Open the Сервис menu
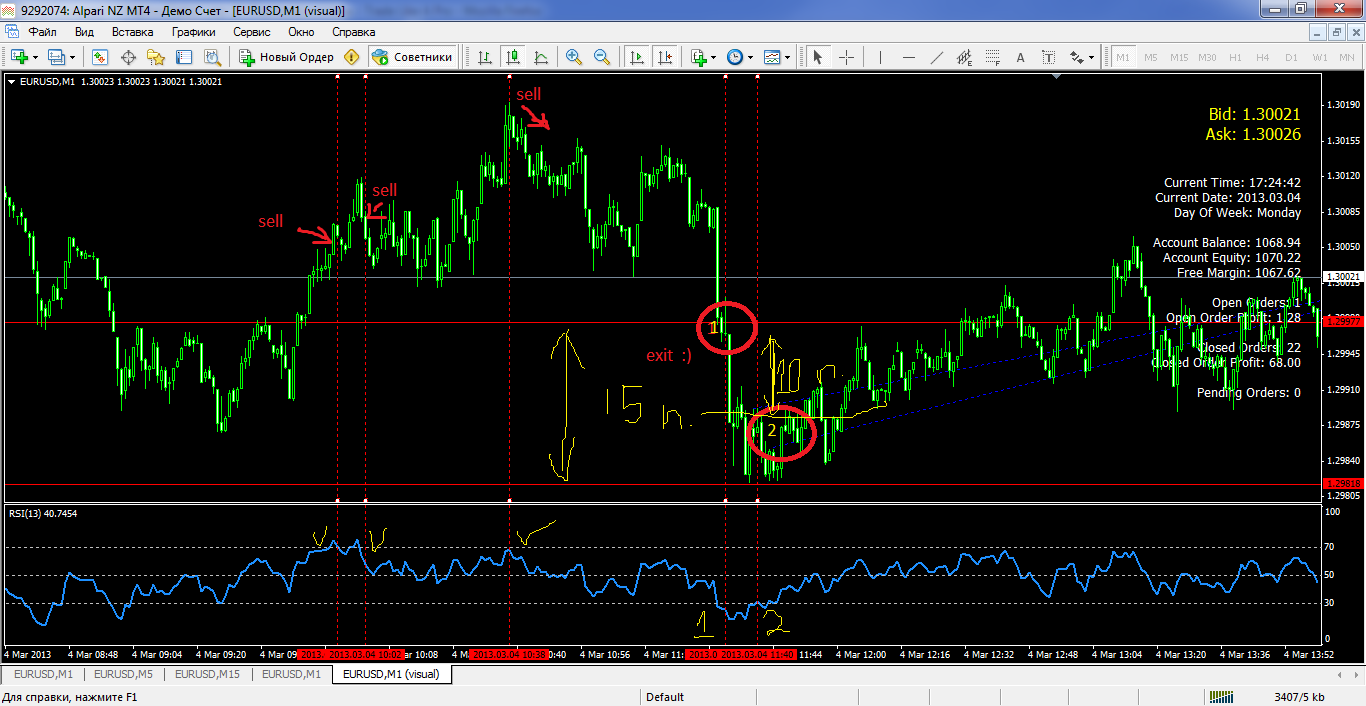 252,31
